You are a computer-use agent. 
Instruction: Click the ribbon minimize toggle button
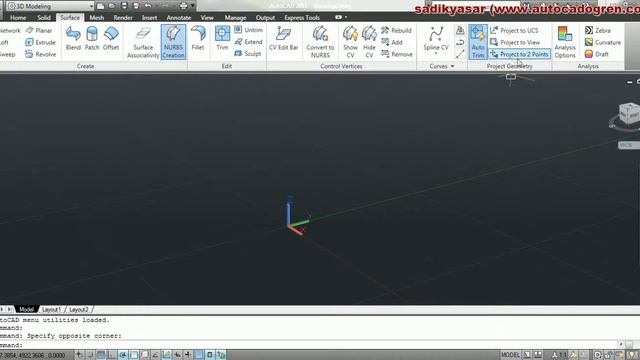pyautogui.click(x=338, y=17)
